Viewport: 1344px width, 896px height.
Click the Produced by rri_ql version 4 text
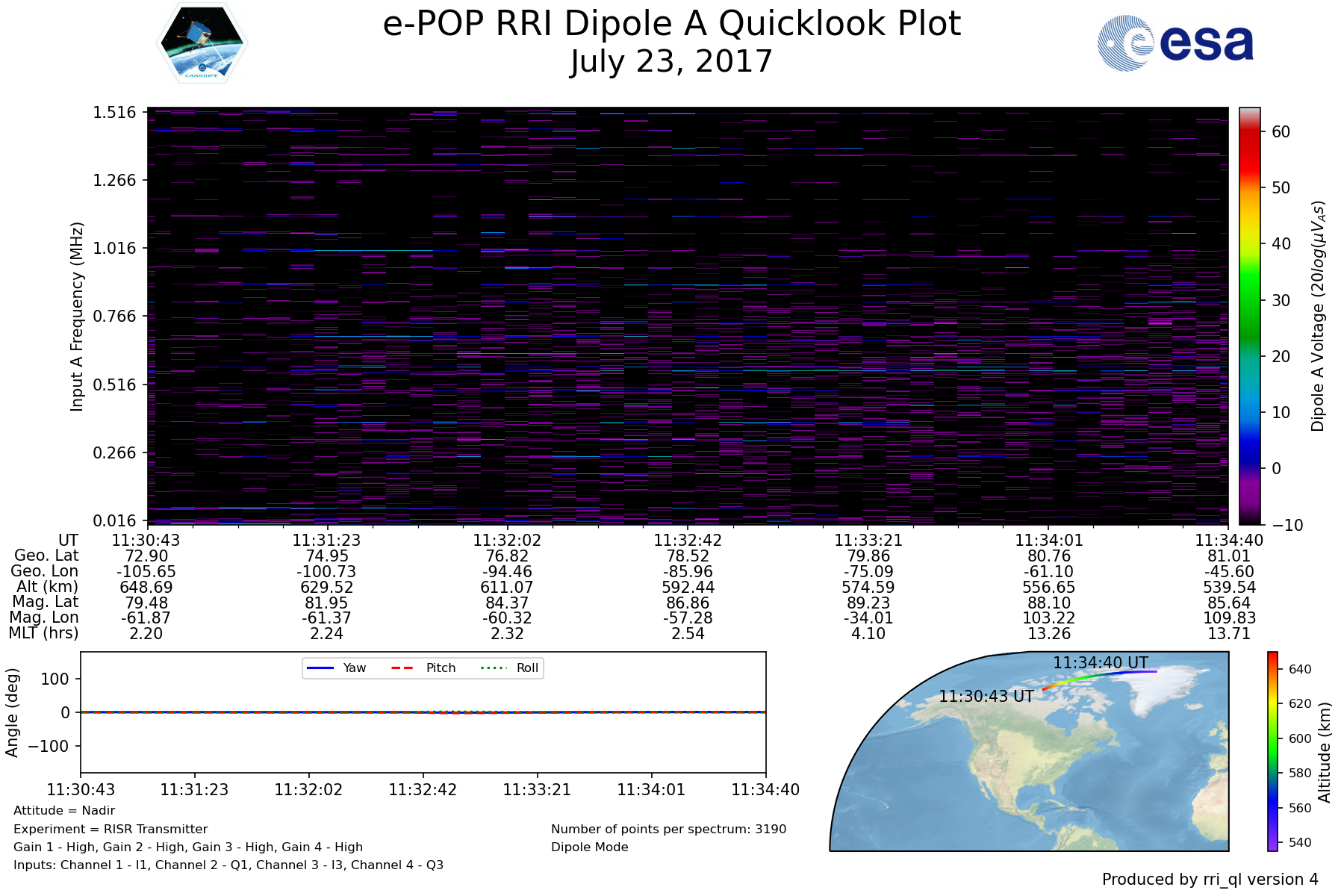(1210, 879)
